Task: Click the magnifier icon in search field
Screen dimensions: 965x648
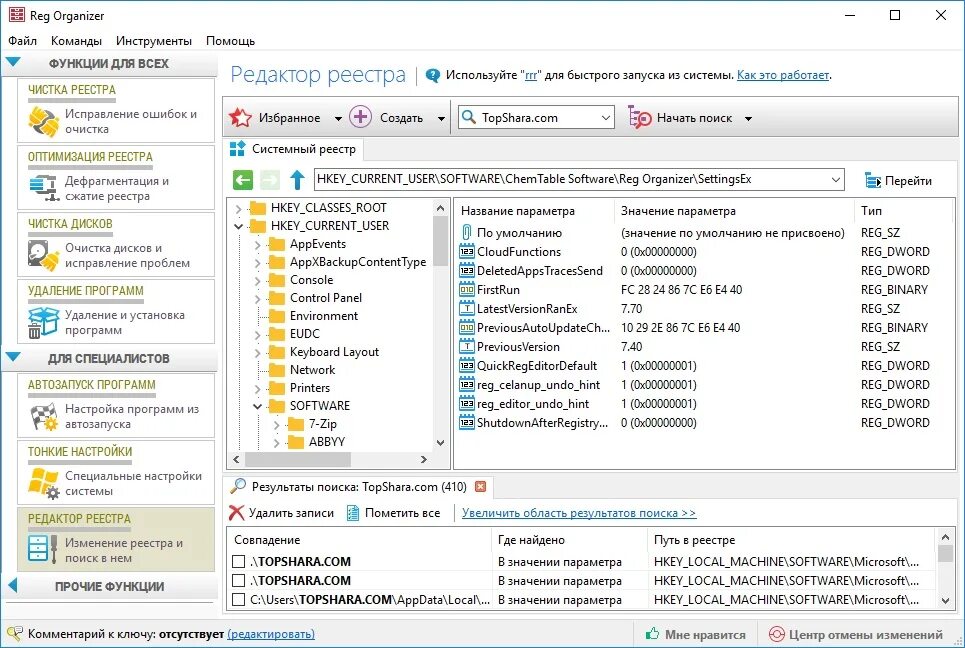Action: click(469, 117)
